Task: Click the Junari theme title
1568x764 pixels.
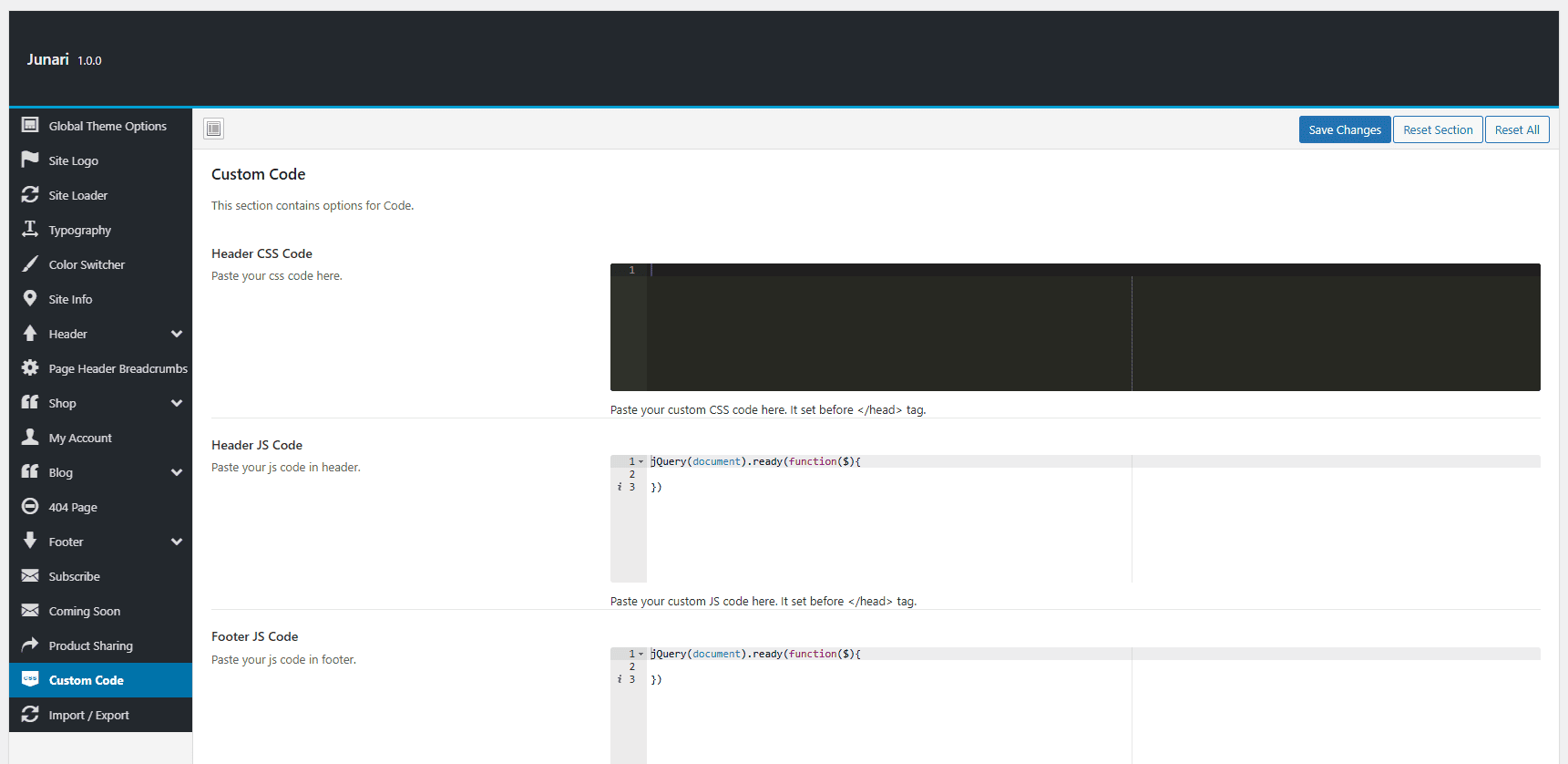Action: tap(47, 59)
